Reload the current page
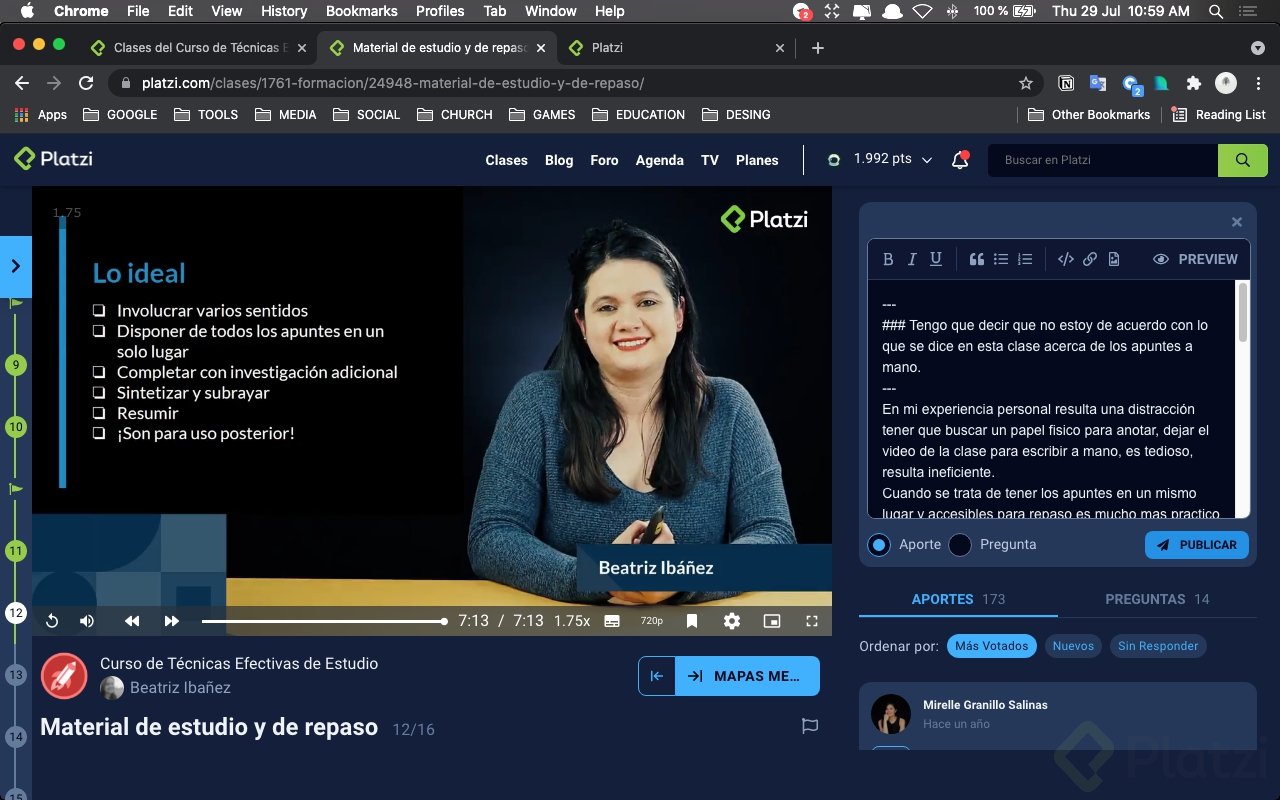Image resolution: width=1280 pixels, height=800 pixels. 86,83
